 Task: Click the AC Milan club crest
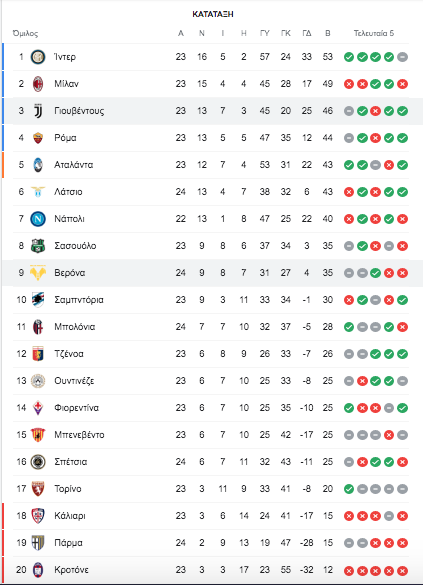pos(38,84)
